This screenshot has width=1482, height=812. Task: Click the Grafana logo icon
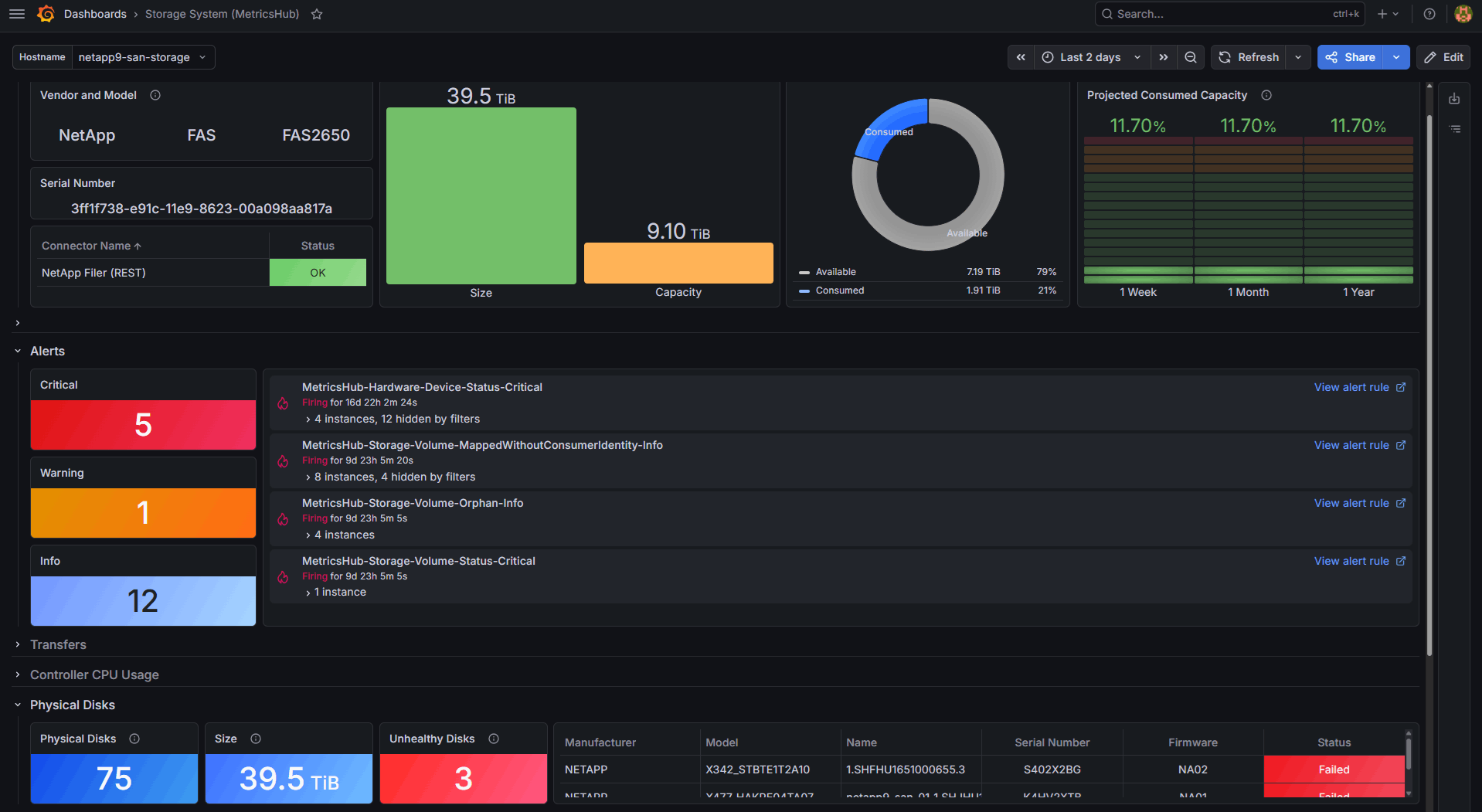46,14
